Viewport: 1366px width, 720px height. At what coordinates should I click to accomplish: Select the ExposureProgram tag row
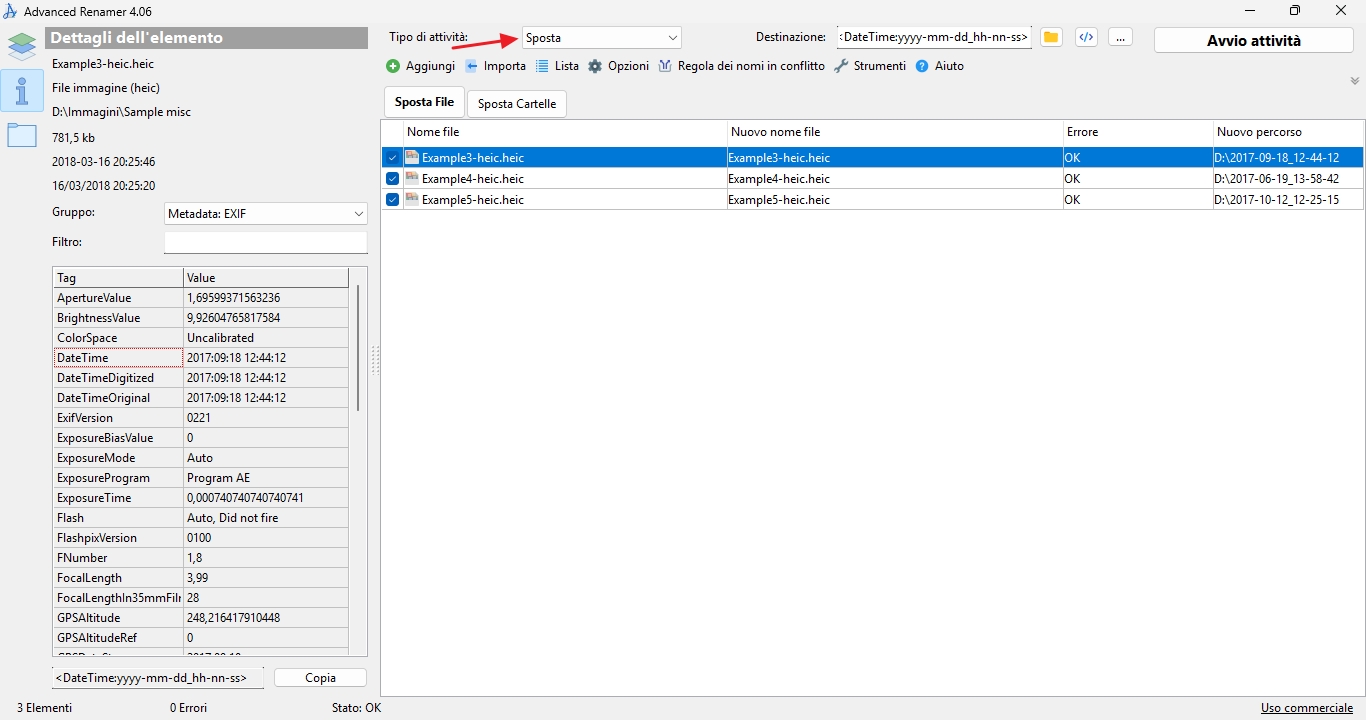201,478
